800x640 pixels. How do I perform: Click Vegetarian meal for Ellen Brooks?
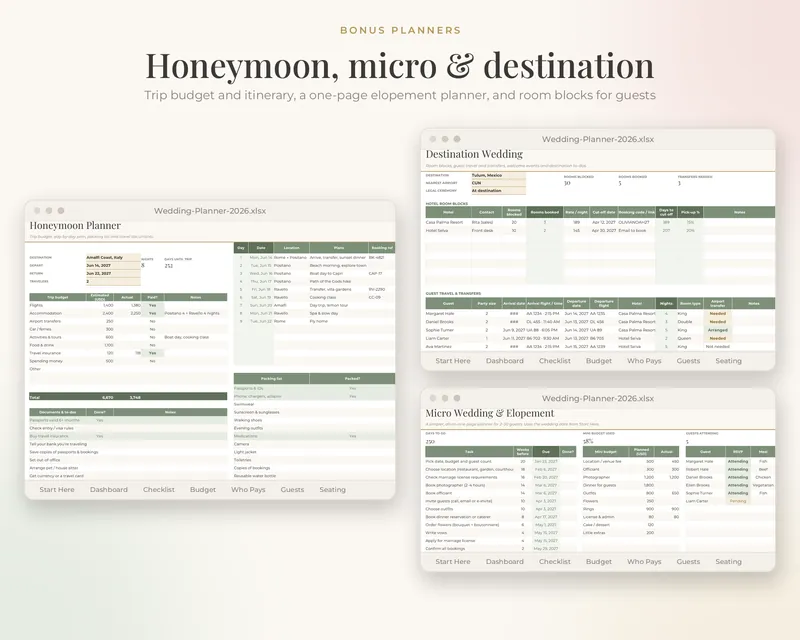tap(764, 485)
